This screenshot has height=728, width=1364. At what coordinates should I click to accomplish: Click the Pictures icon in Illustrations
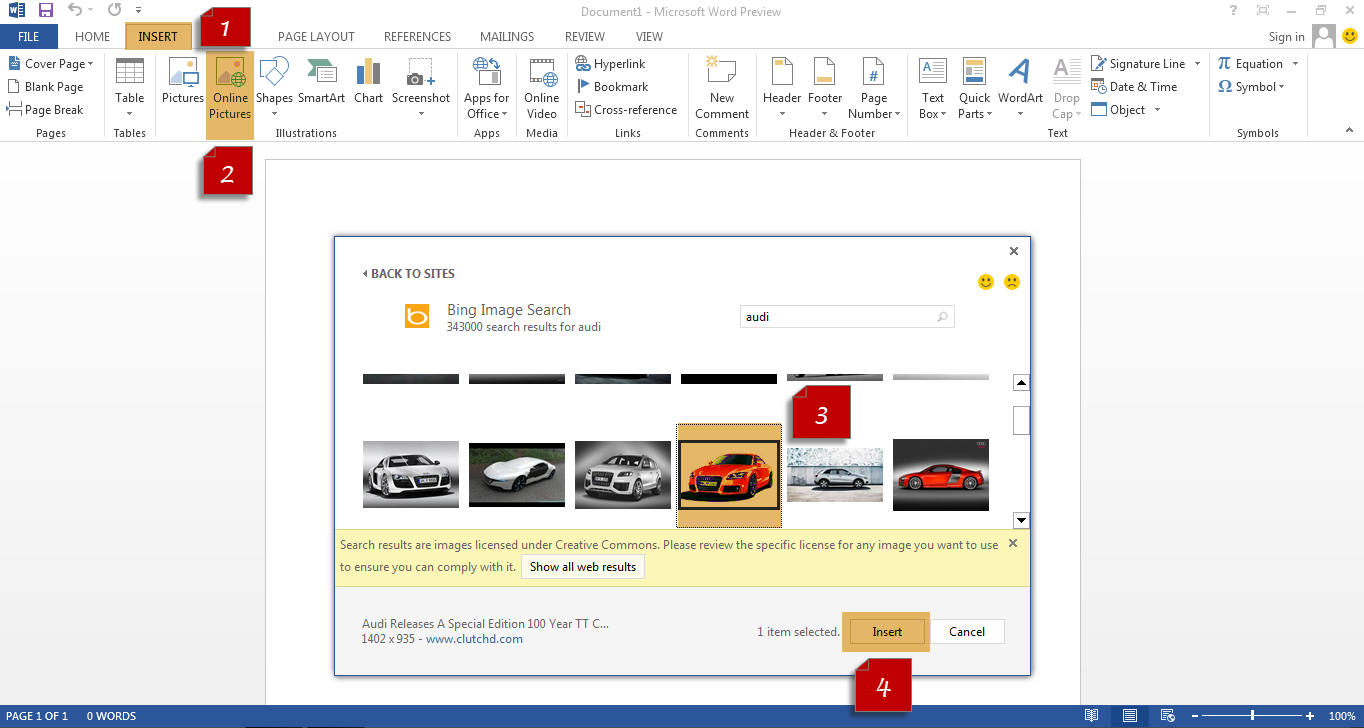[183, 81]
